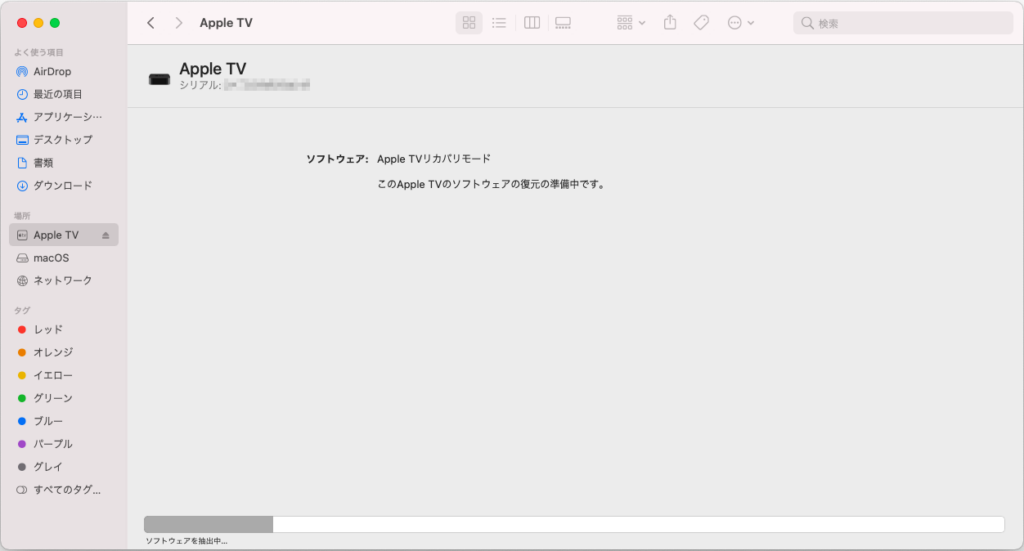This screenshot has height=551, width=1024.
Task: Select the macOS disk location
Action: tap(51, 258)
